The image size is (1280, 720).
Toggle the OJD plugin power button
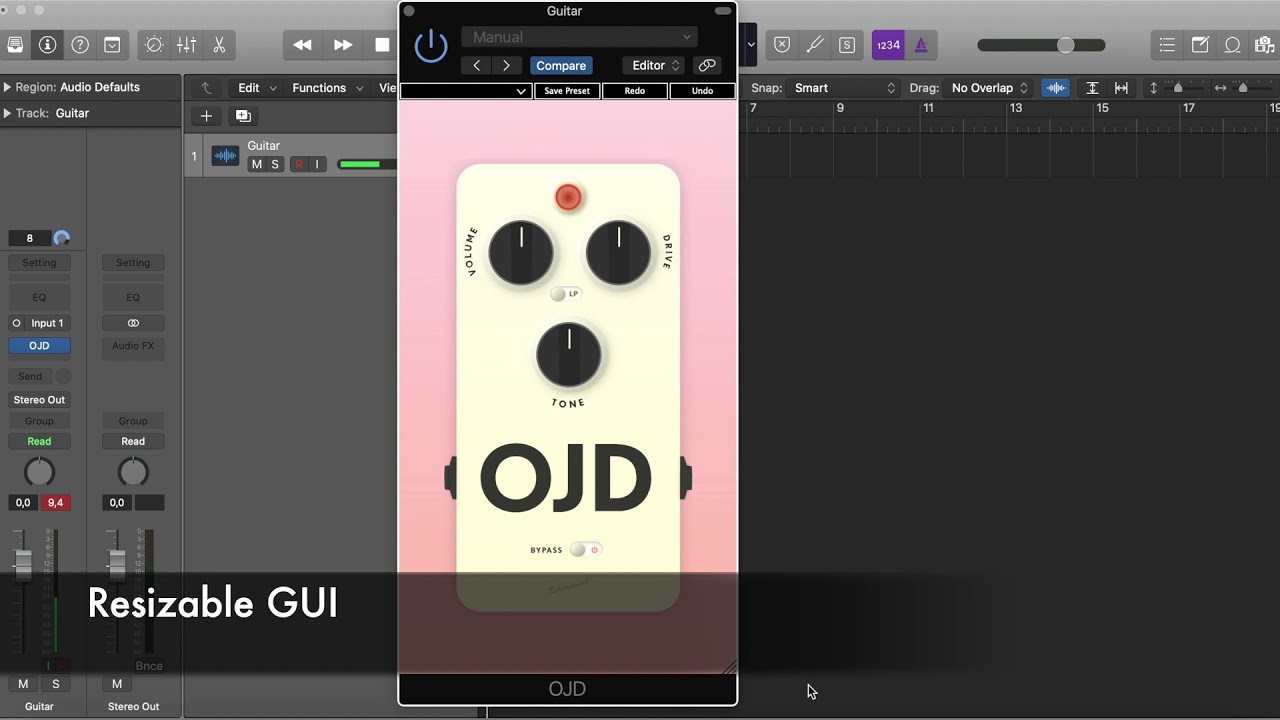[x=431, y=46]
